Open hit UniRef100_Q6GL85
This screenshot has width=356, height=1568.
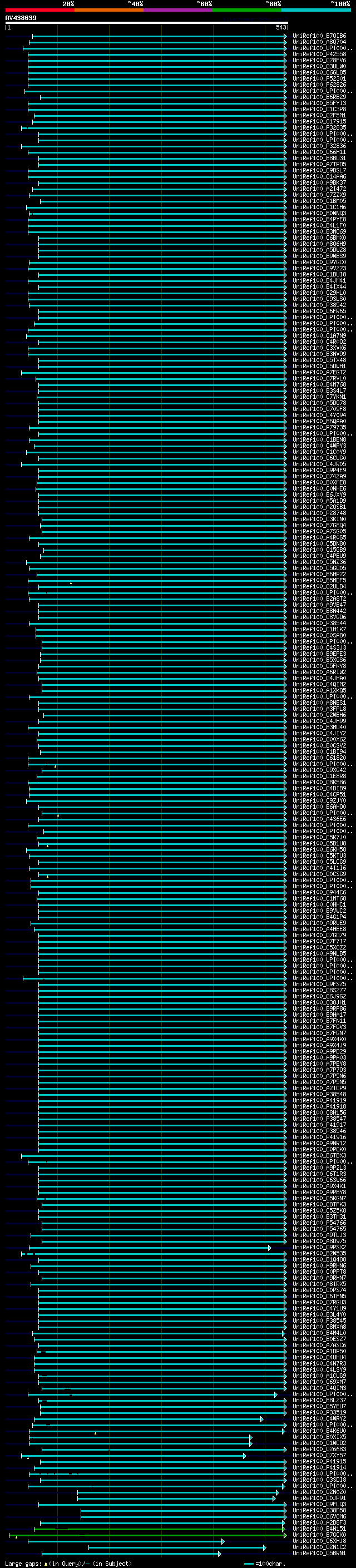point(319,72)
